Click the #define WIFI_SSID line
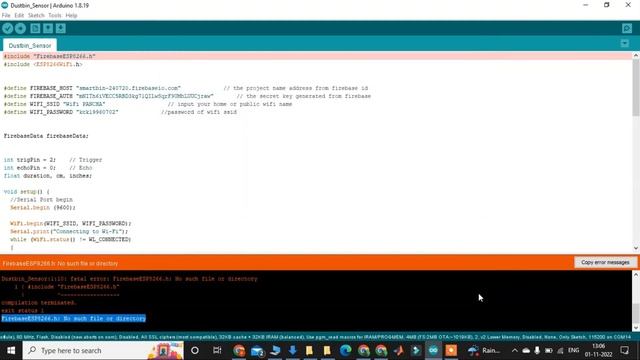Viewport: 640px width, 360px height. click(148, 104)
